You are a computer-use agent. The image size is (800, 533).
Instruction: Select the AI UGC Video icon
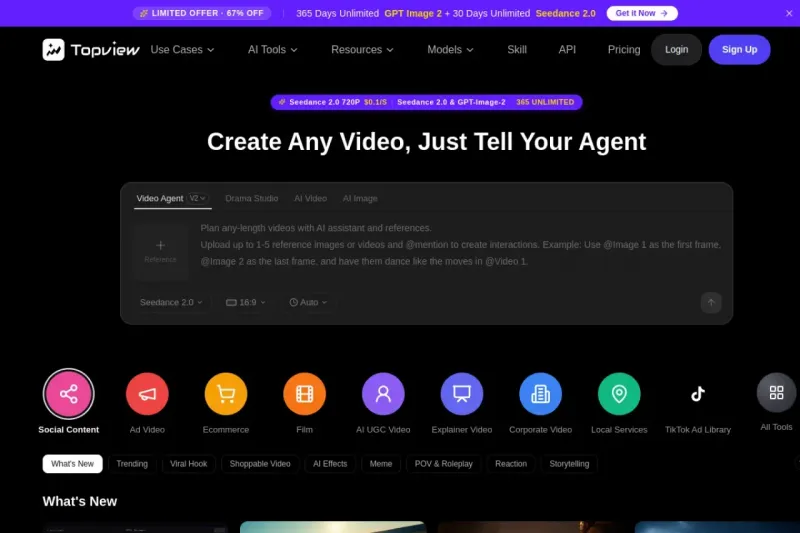point(383,394)
